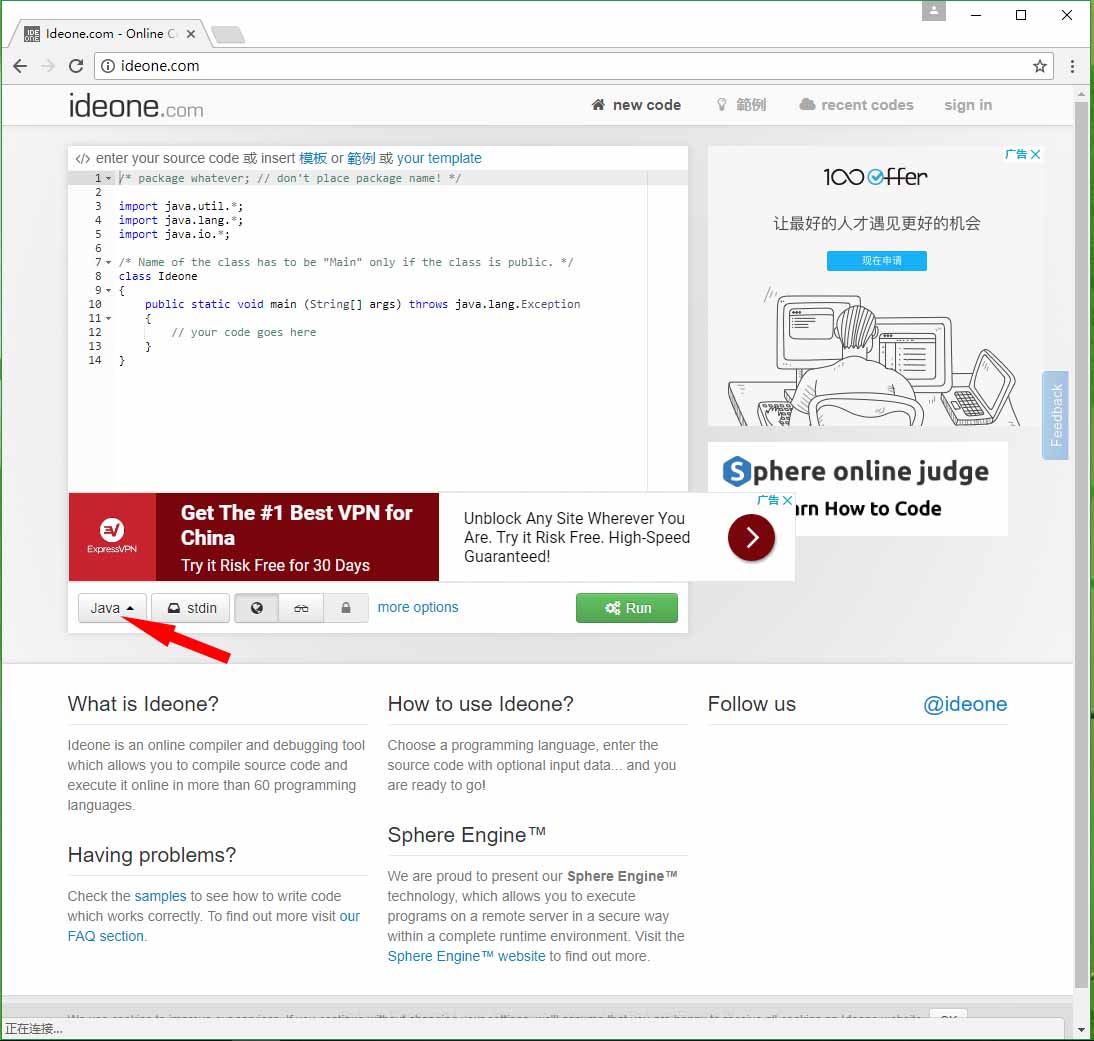Click the scrollbar down arrow
This screenshot has height=1041, width=1094.
[x=1081, y=1029]
